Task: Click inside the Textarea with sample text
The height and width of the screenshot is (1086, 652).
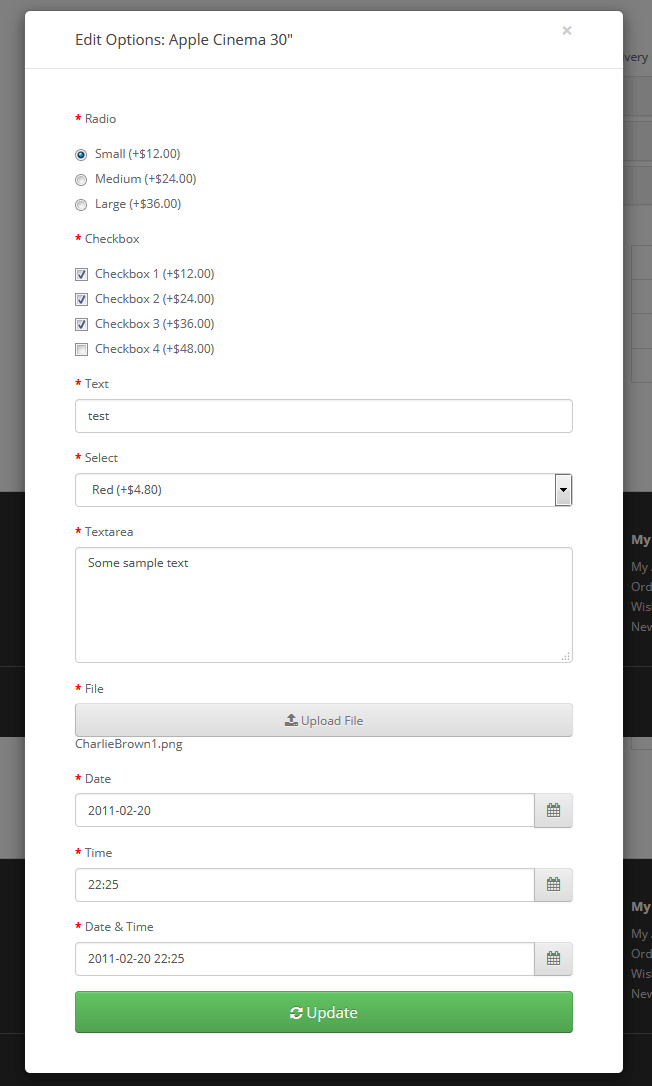Action: coord(324,605)
